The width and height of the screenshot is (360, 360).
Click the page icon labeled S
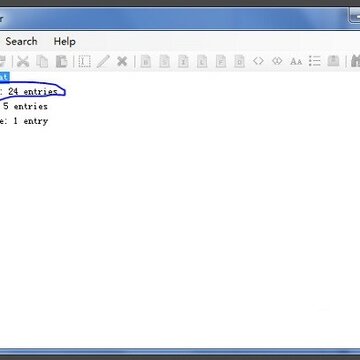point(164,61)
